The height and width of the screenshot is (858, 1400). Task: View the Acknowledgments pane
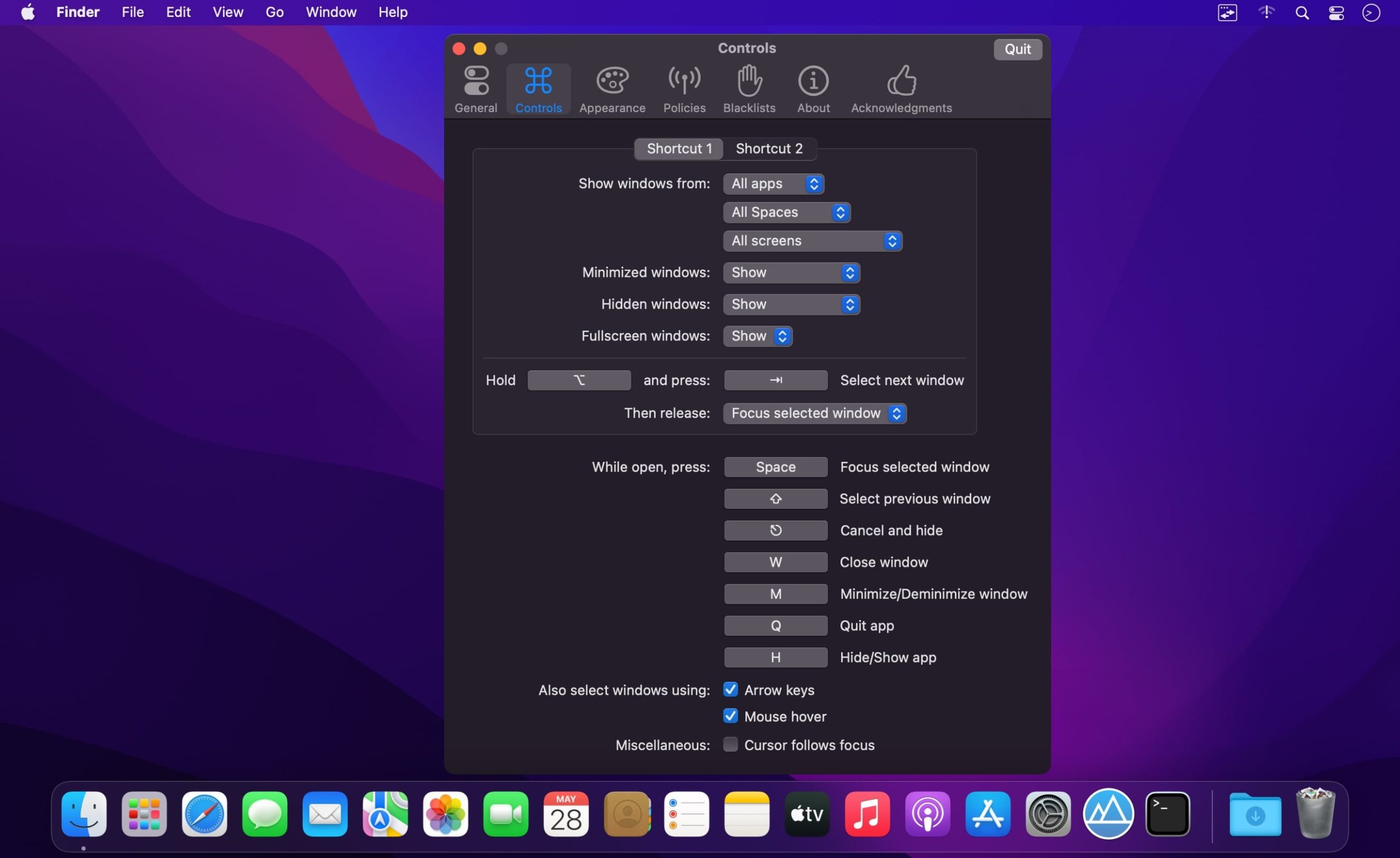(x=901, y=89)
